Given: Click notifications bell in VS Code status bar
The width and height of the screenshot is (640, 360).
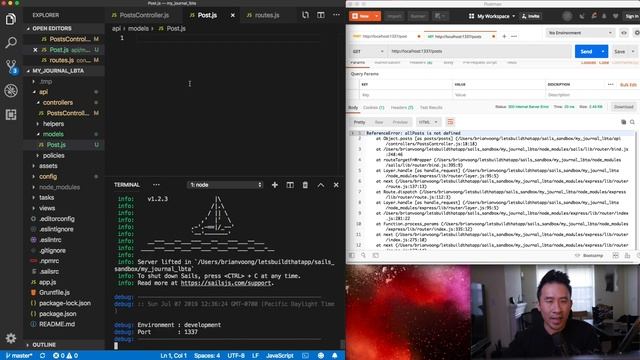Looking at the screenshot, I should (335, 356).
